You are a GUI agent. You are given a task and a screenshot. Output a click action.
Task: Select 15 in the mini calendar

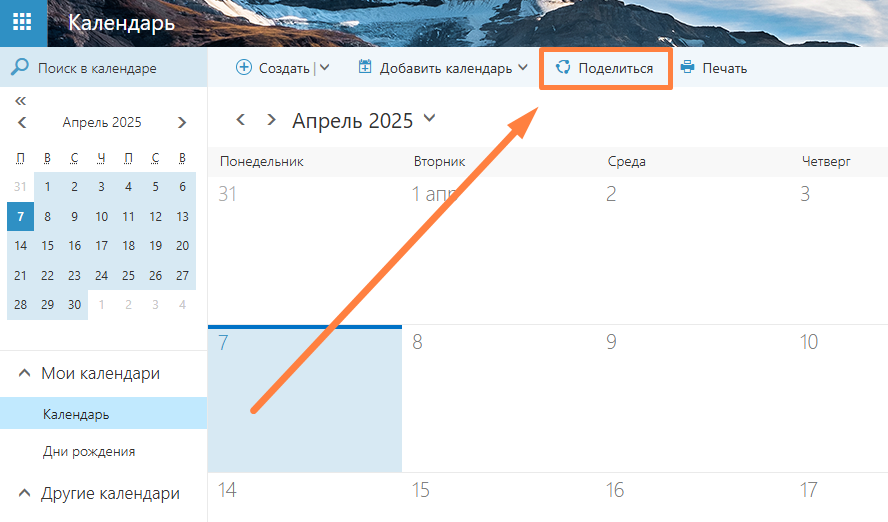(47, 246)
